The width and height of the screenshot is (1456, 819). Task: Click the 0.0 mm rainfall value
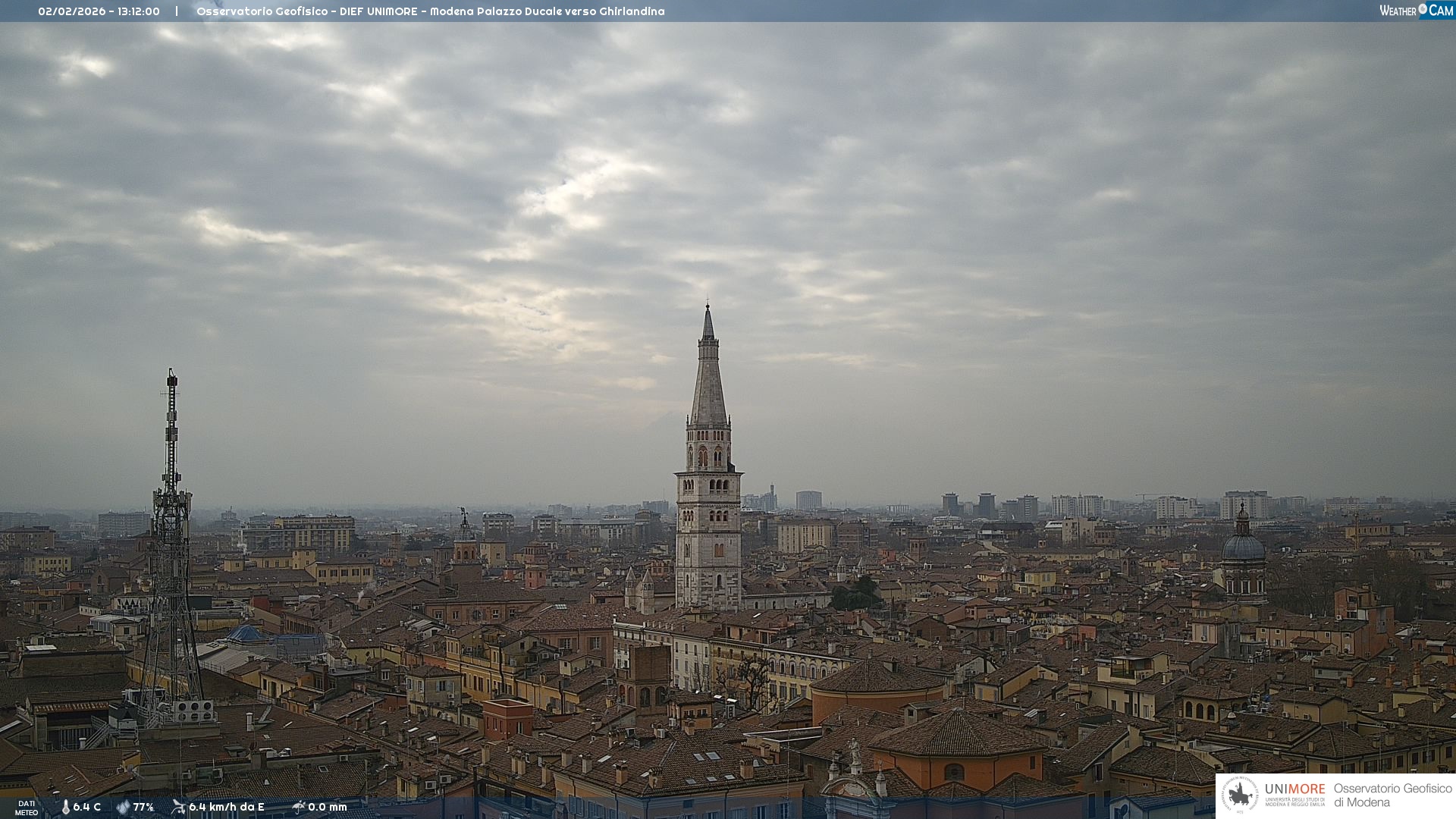coord(328,807)
